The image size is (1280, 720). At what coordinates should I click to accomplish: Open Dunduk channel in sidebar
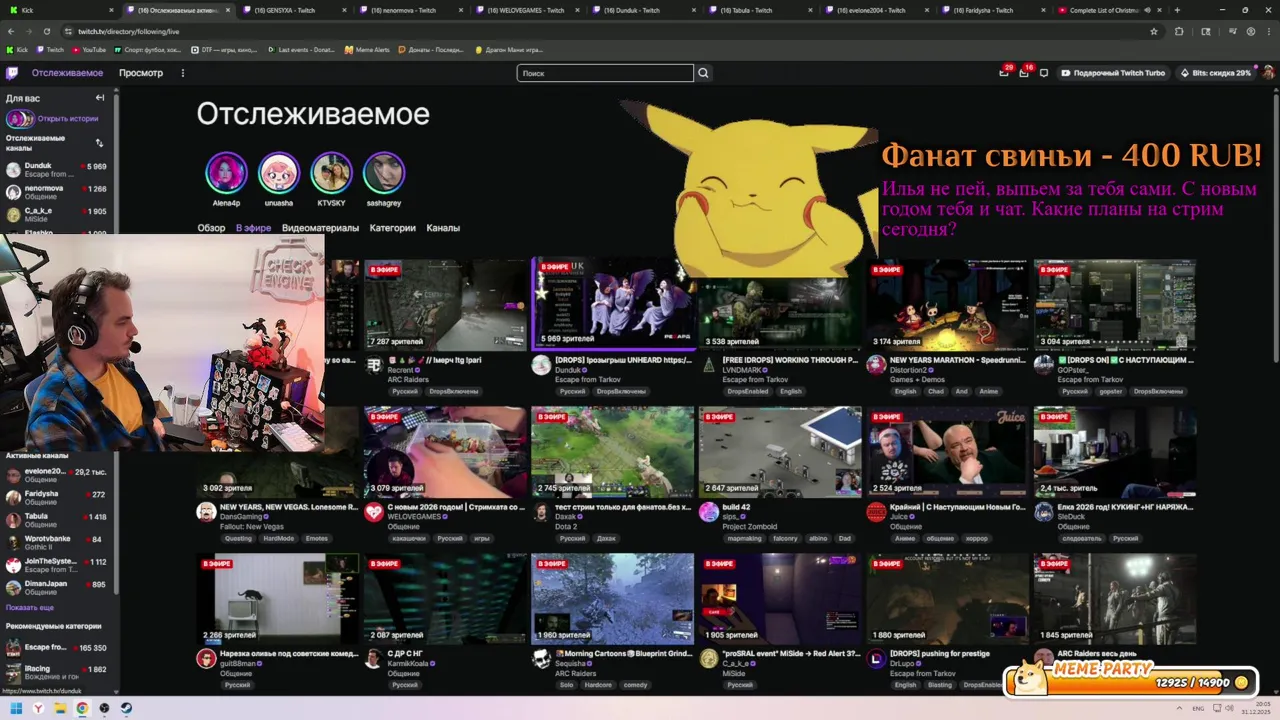57,170
